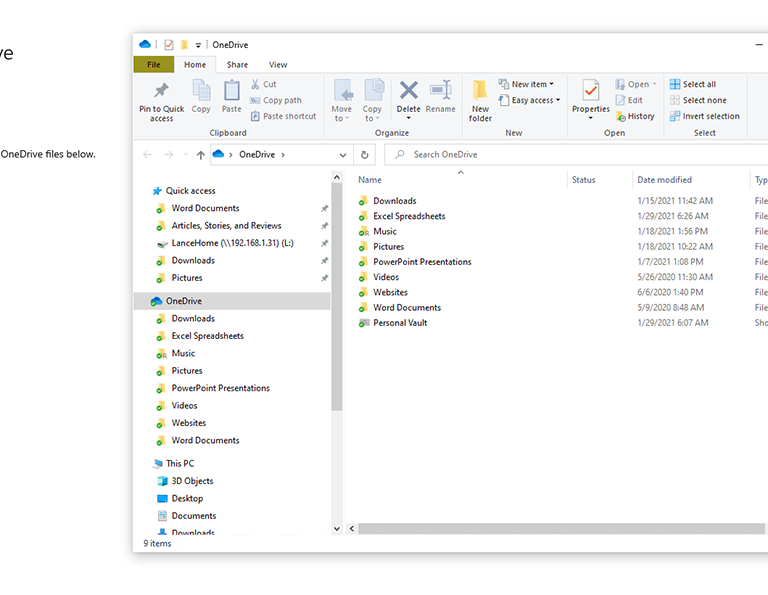Click scroll up arrow in navigation pane

click(x=336, y=177)
